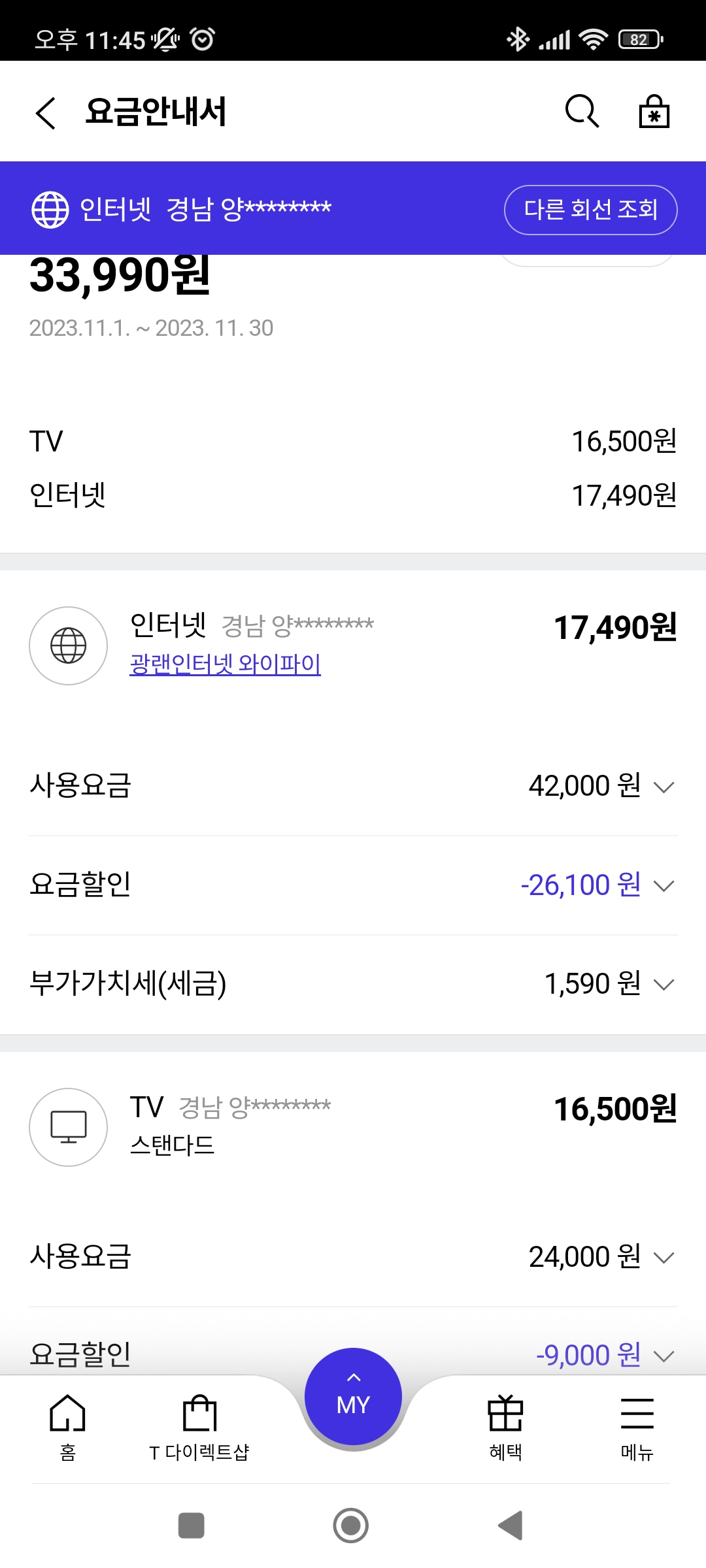706x1568 pixels.
Task: Tap the 인터넷 17,490원 summary row
Action: 353,495
